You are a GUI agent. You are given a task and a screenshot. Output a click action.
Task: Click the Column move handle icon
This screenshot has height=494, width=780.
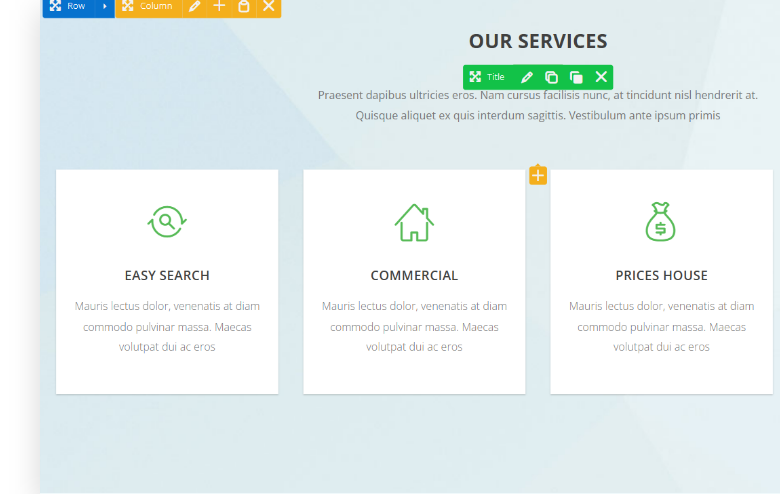(x=128, y=6)
